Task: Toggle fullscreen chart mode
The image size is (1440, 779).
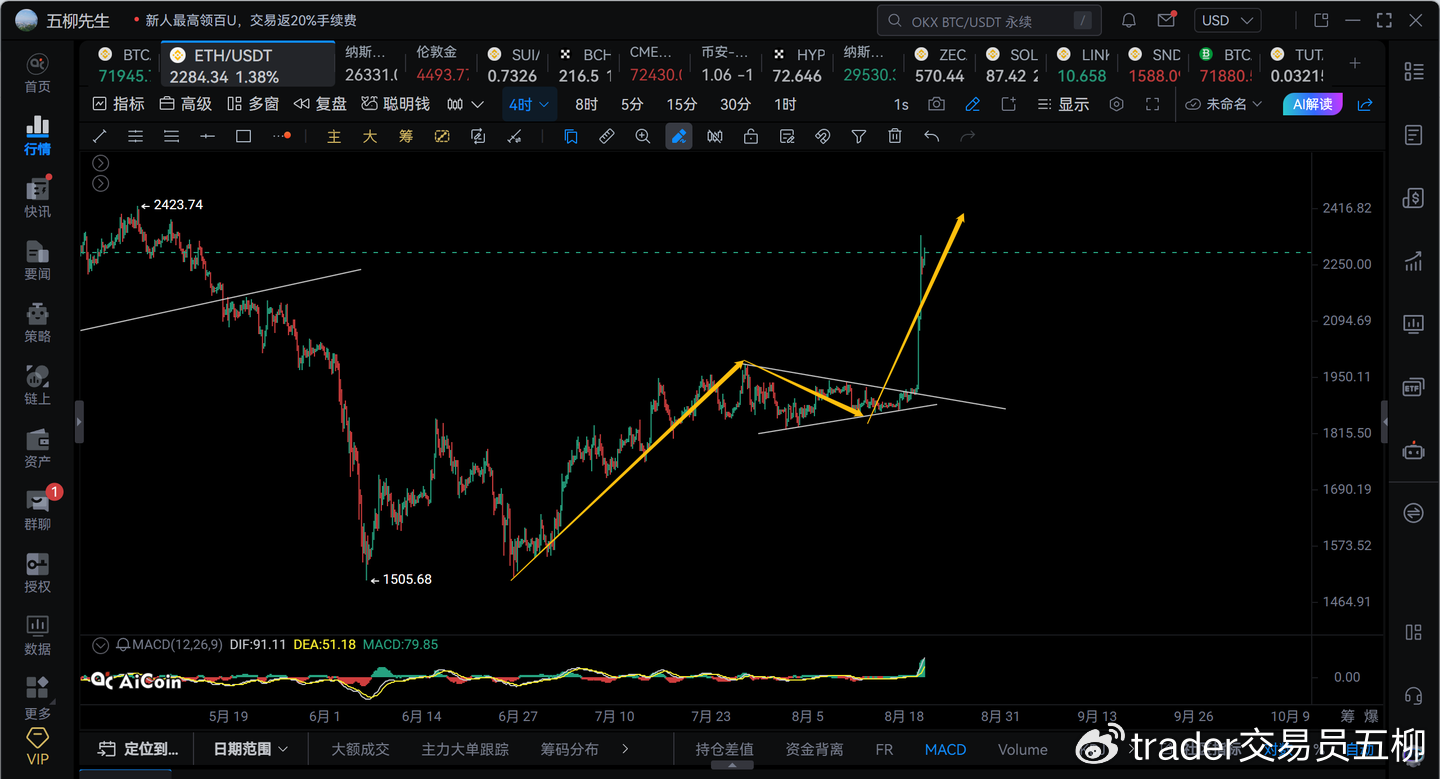Action: [1152, 104]
